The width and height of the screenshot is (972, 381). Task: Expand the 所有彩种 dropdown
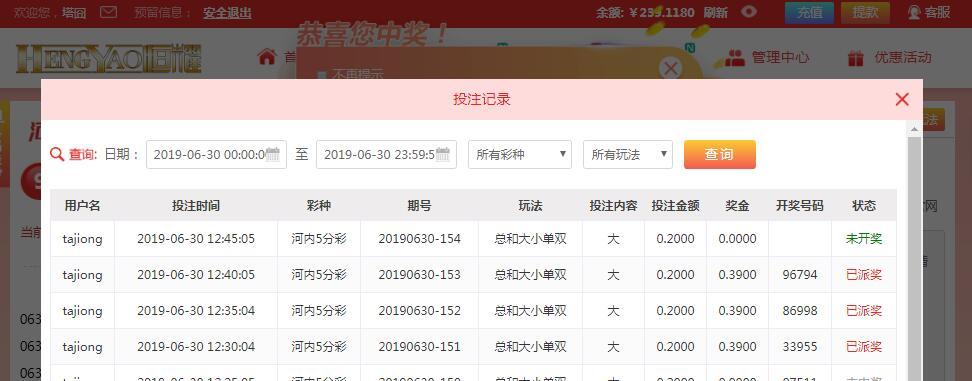coord(519,154)
